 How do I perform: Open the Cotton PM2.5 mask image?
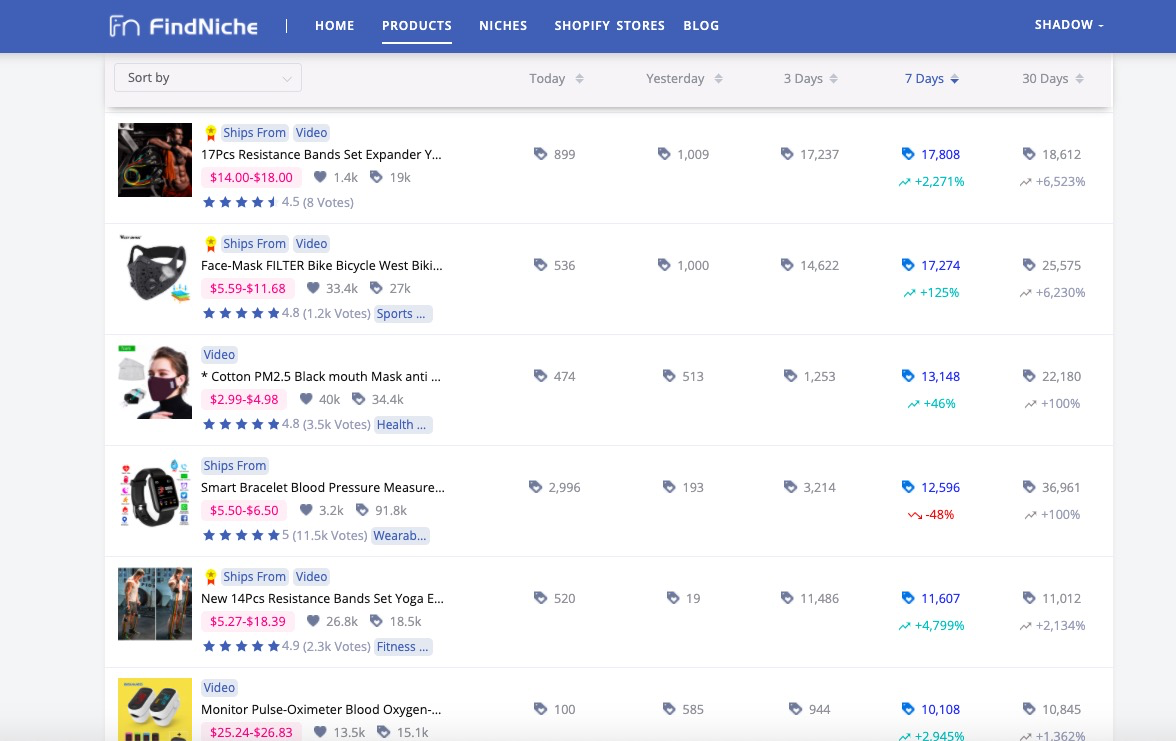click(x=155, y=382)
